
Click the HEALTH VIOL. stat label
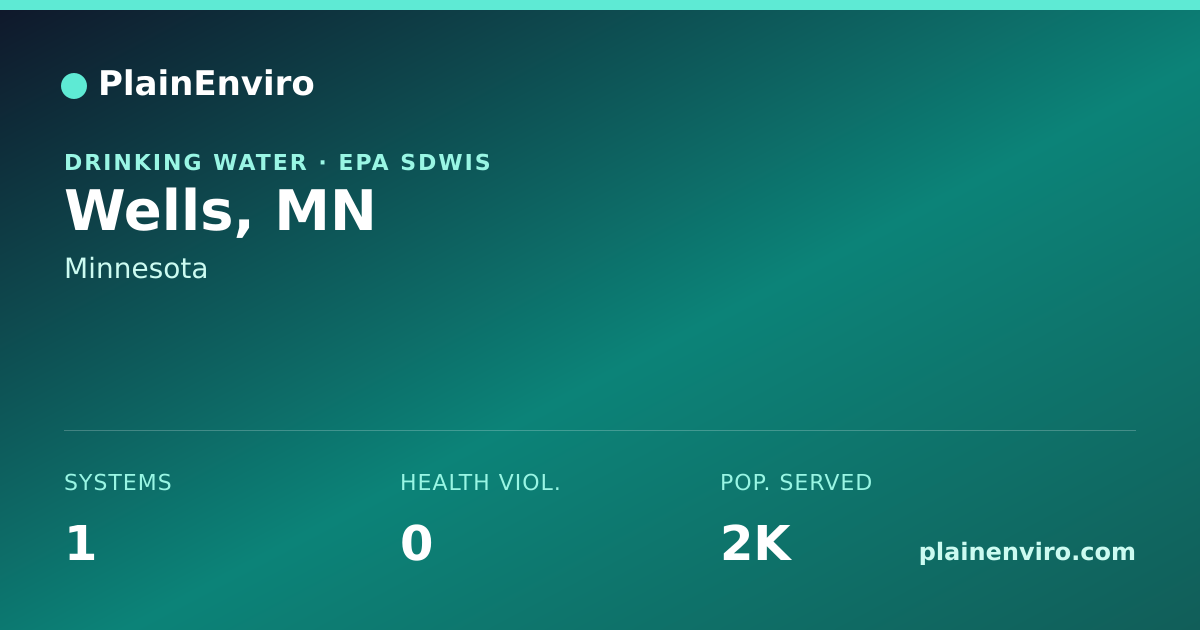480,483
